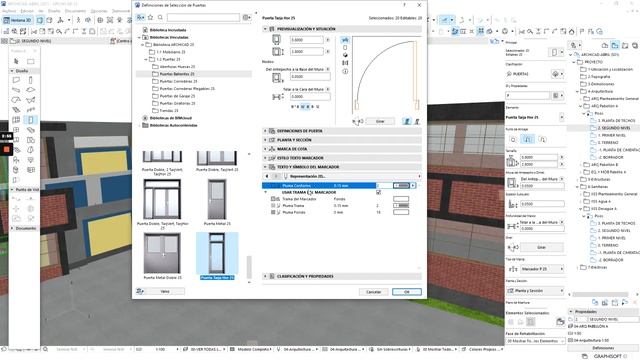
Task: Expand Definiciones de Puerta panel
Action: [x=265, y=131]
